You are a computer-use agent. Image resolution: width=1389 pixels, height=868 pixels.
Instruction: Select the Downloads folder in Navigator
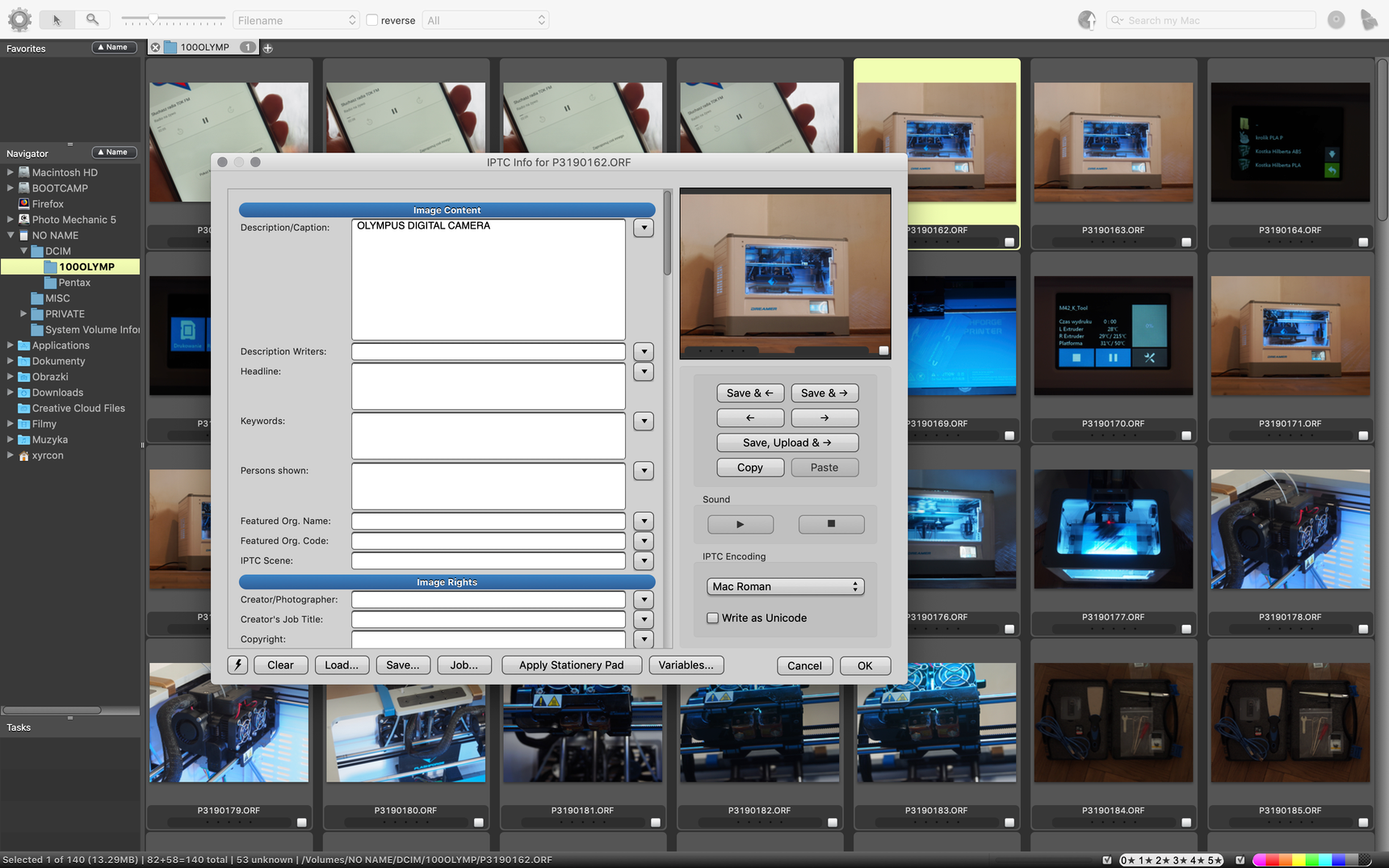[x=50, y=392]
